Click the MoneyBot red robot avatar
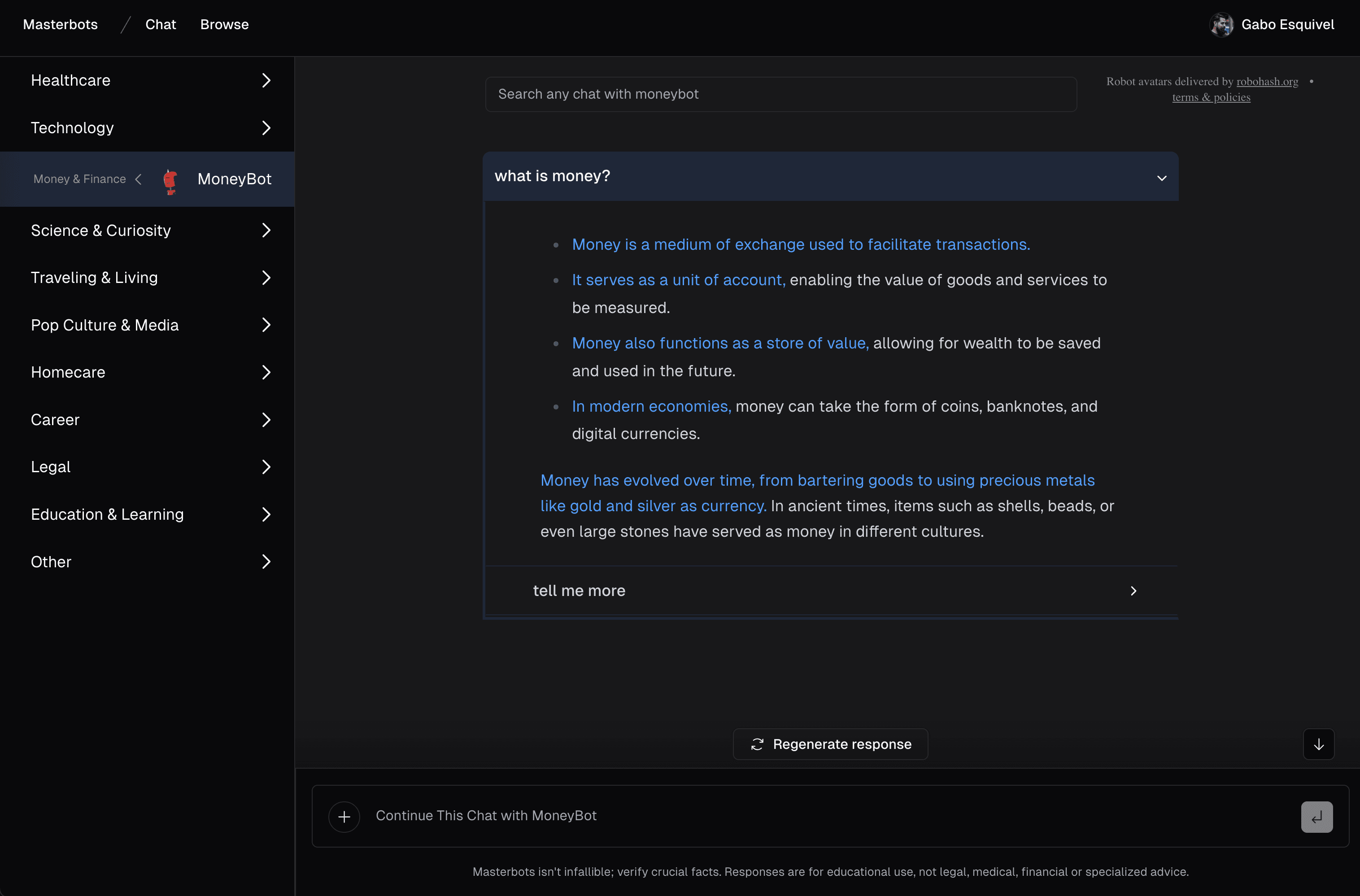This screenshot has height=896, width=1360. click(x=170, y=181)
